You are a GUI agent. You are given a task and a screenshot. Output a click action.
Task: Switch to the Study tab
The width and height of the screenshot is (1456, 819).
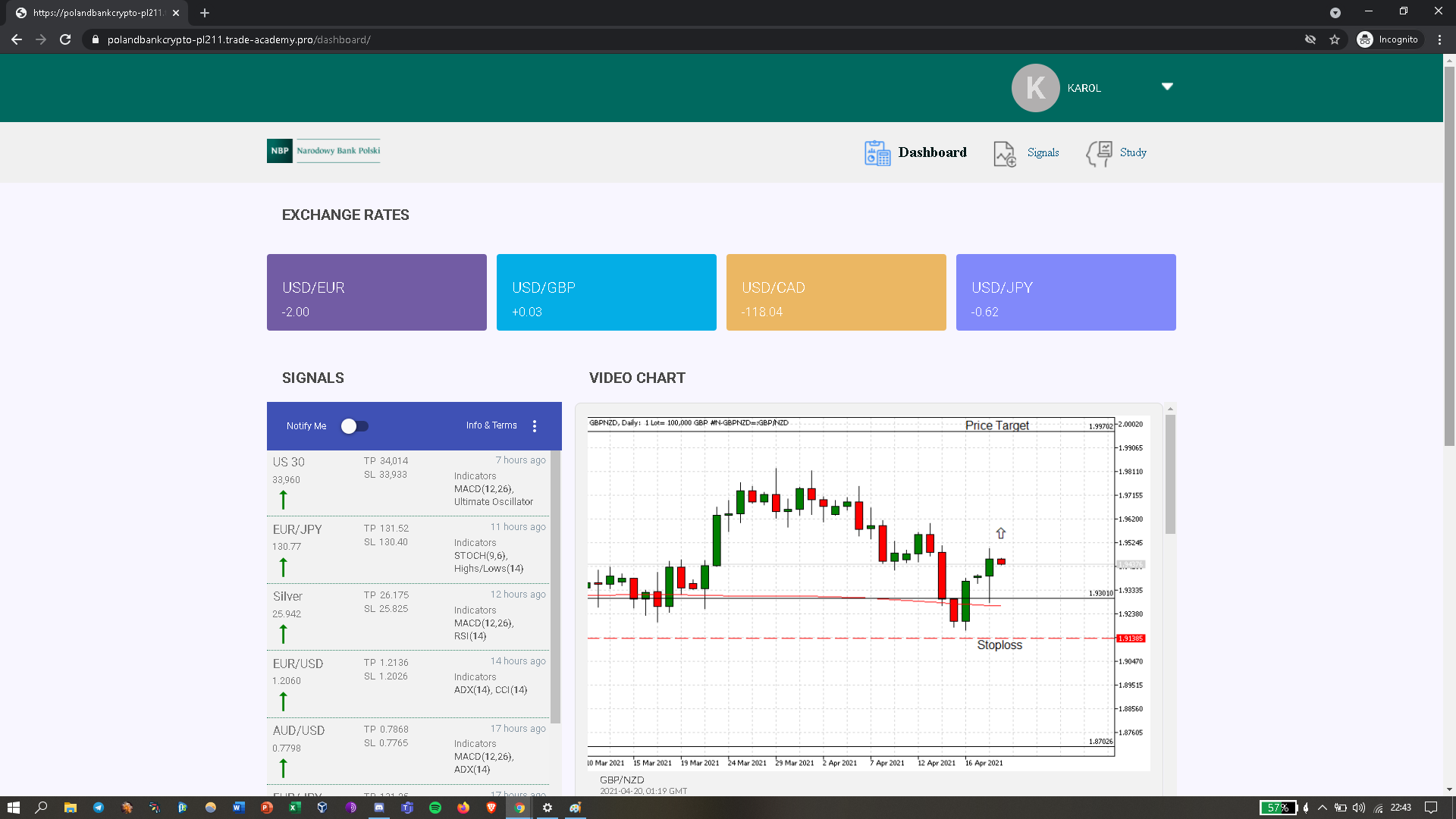coord(1132,152)
